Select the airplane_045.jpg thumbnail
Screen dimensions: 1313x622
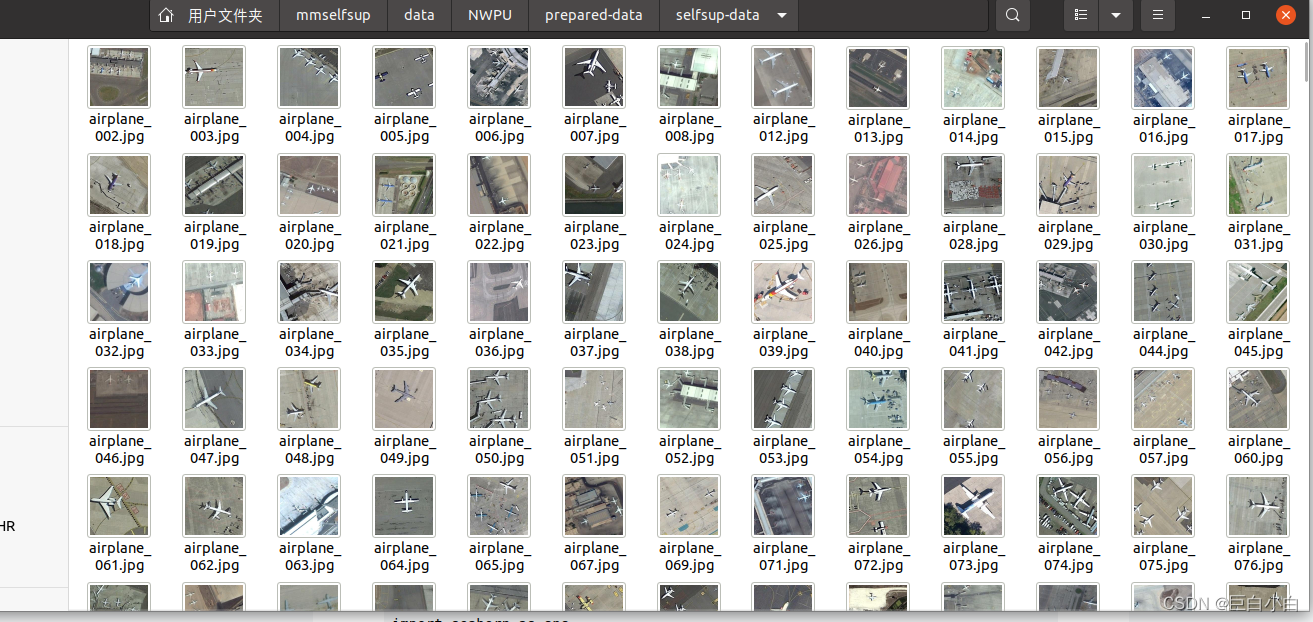click(x=1258, y=291)
